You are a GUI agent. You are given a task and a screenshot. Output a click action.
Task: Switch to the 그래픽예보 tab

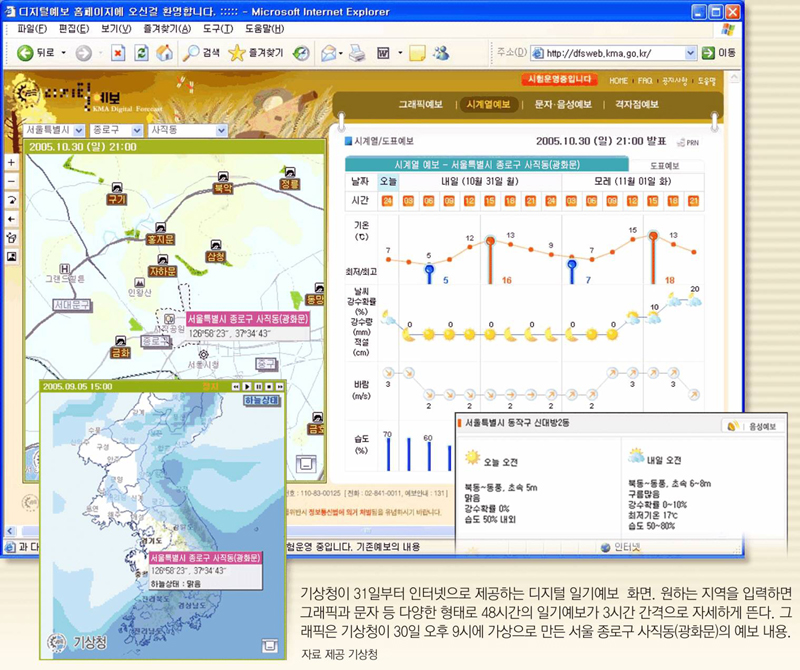[420, 104]
